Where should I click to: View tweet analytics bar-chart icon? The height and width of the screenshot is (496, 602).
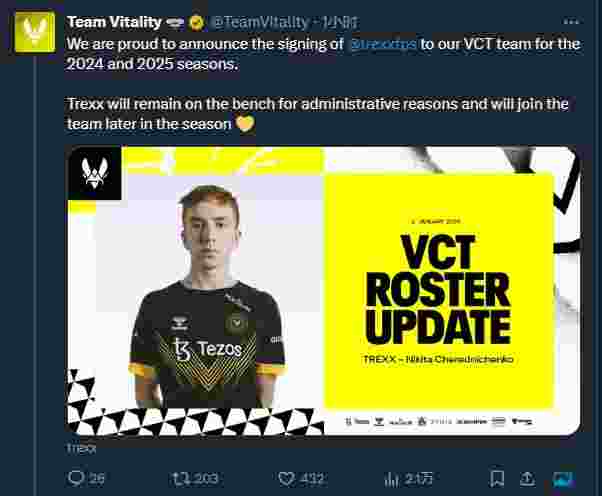[x=392, y=479]
